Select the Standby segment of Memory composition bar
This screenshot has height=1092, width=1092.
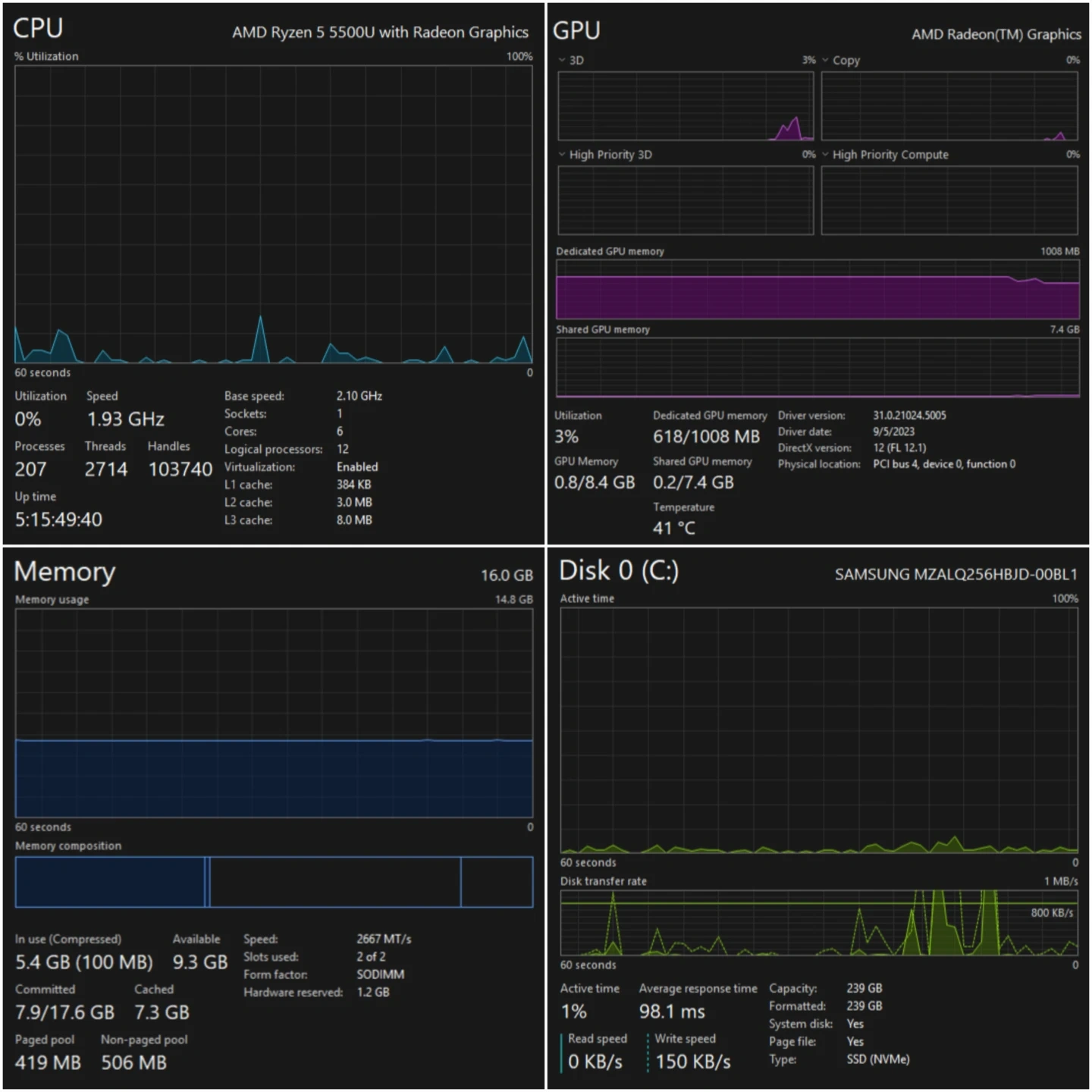coord(334,882)
